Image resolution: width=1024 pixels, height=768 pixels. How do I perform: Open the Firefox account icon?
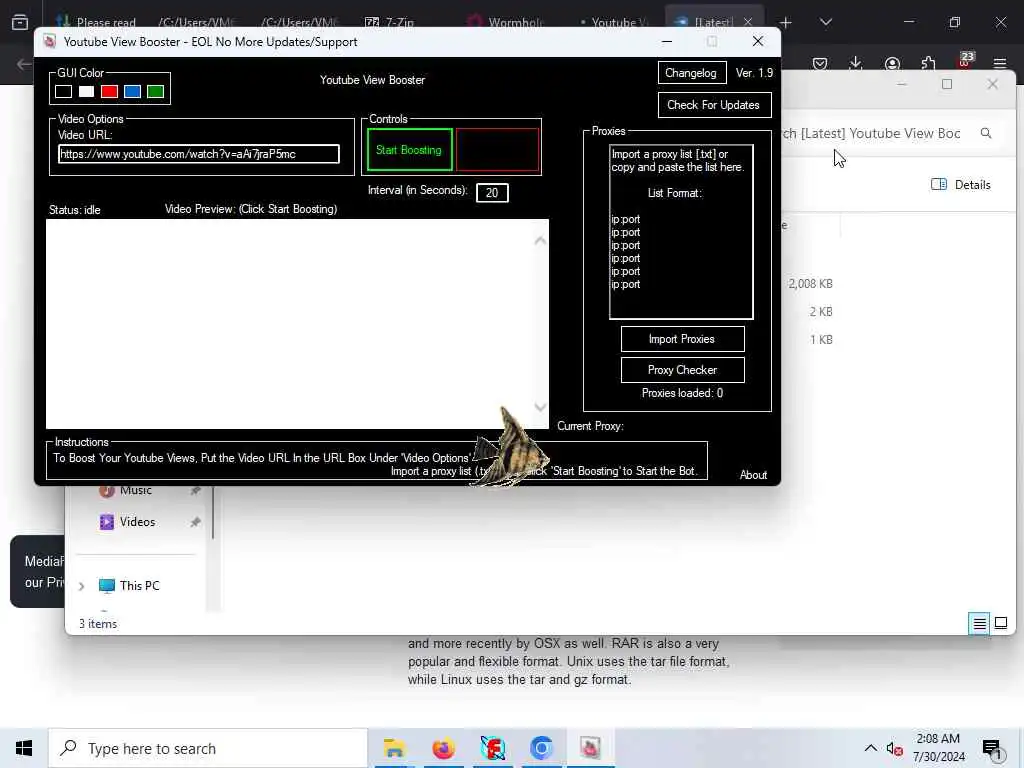(x=892, y=63)
